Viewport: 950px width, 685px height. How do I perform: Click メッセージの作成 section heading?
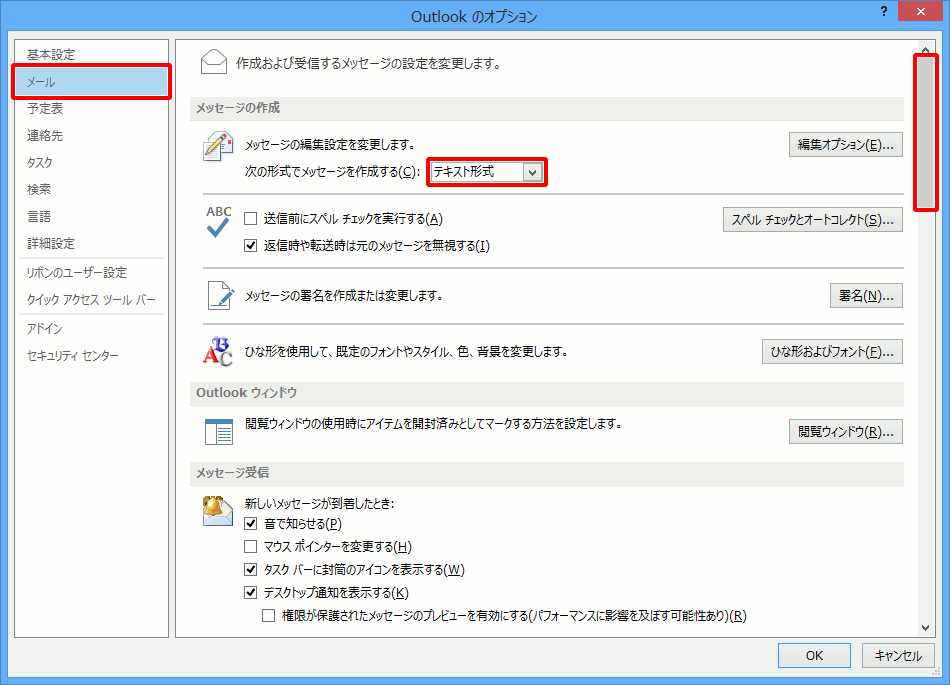pyautogui.click(x=238, y=108)
